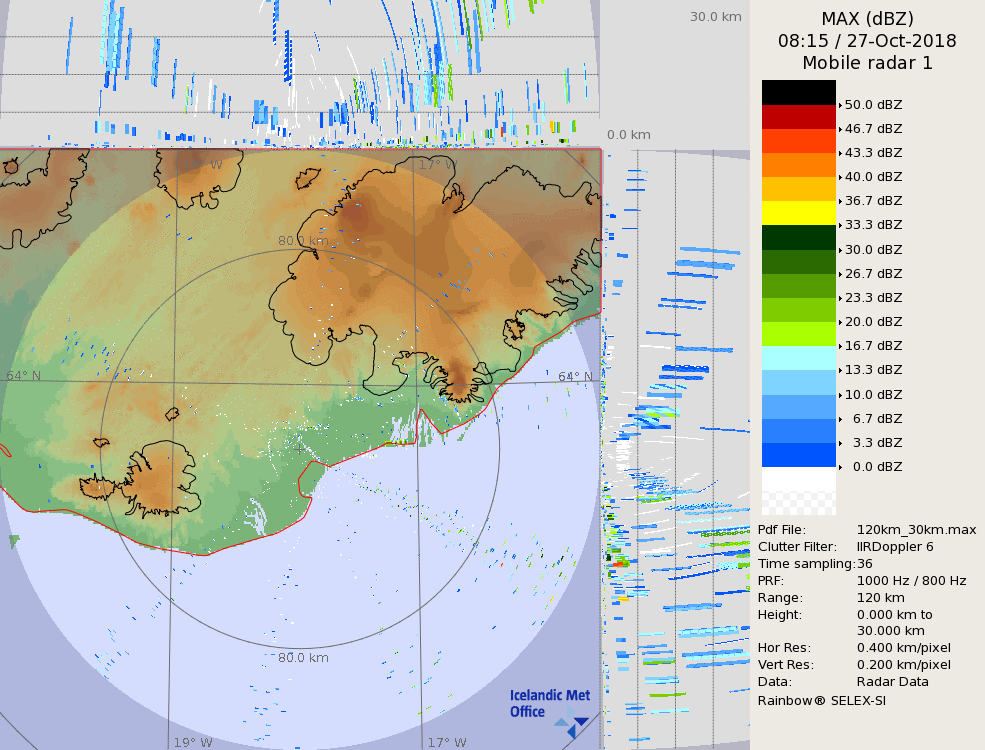
Task: Click the MAX (dBZ) title text
Action: [x=867, y=19]
